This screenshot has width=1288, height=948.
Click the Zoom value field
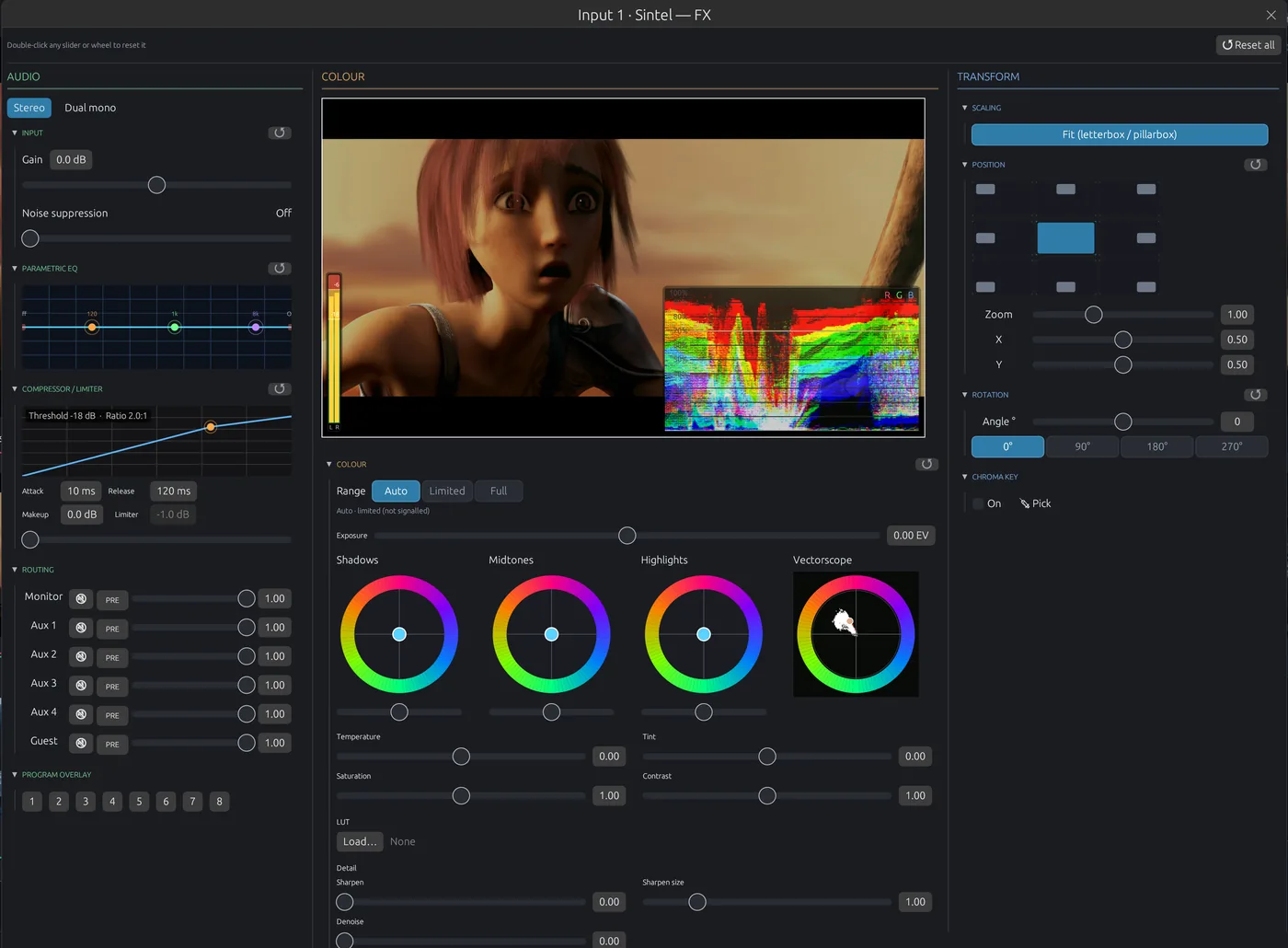pyautogui.click(x=1237, y=315)
